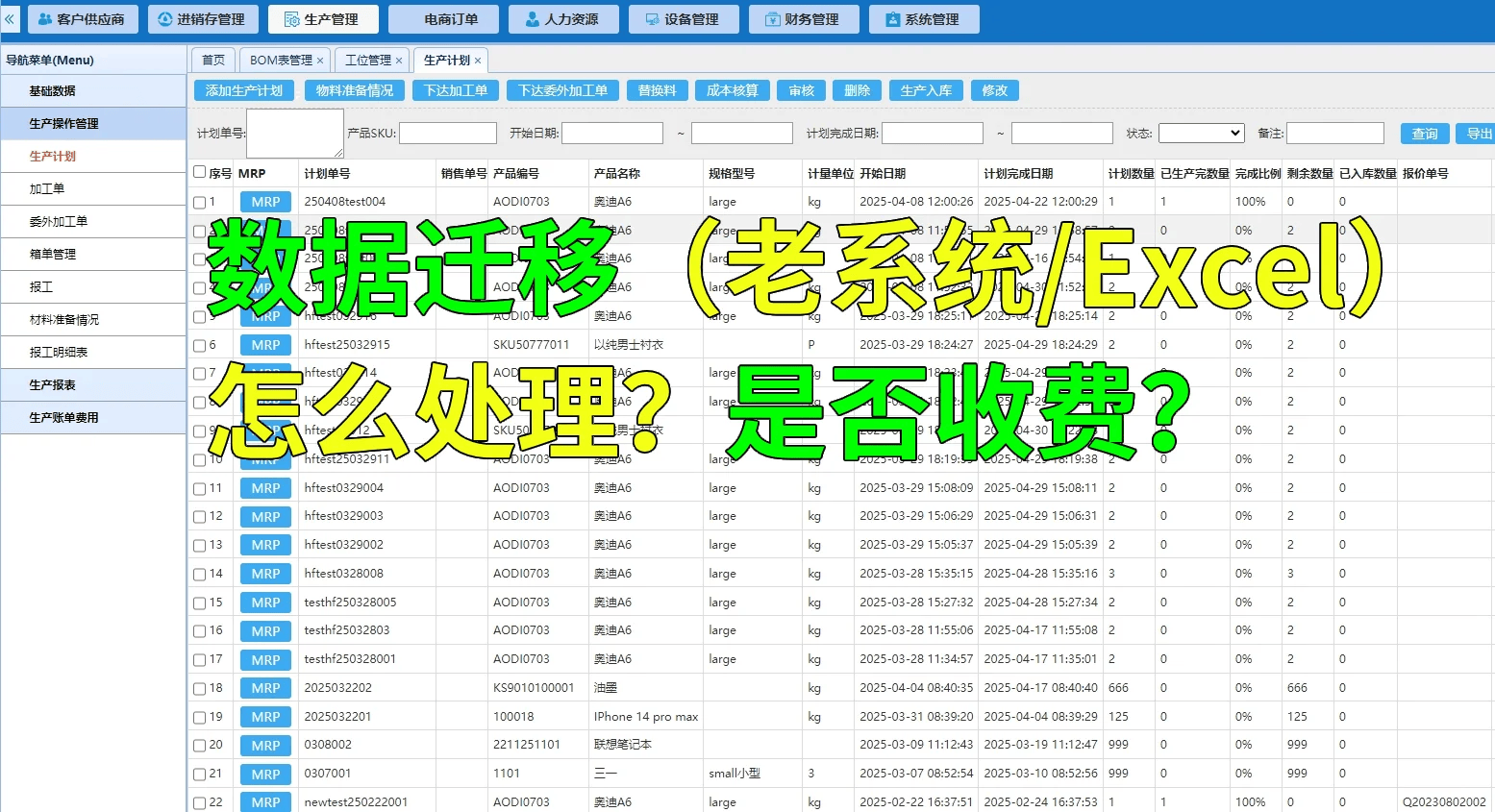Click the 添加生产计划 button
This screenshot has height=812, width=1495.
click(244, 90)
